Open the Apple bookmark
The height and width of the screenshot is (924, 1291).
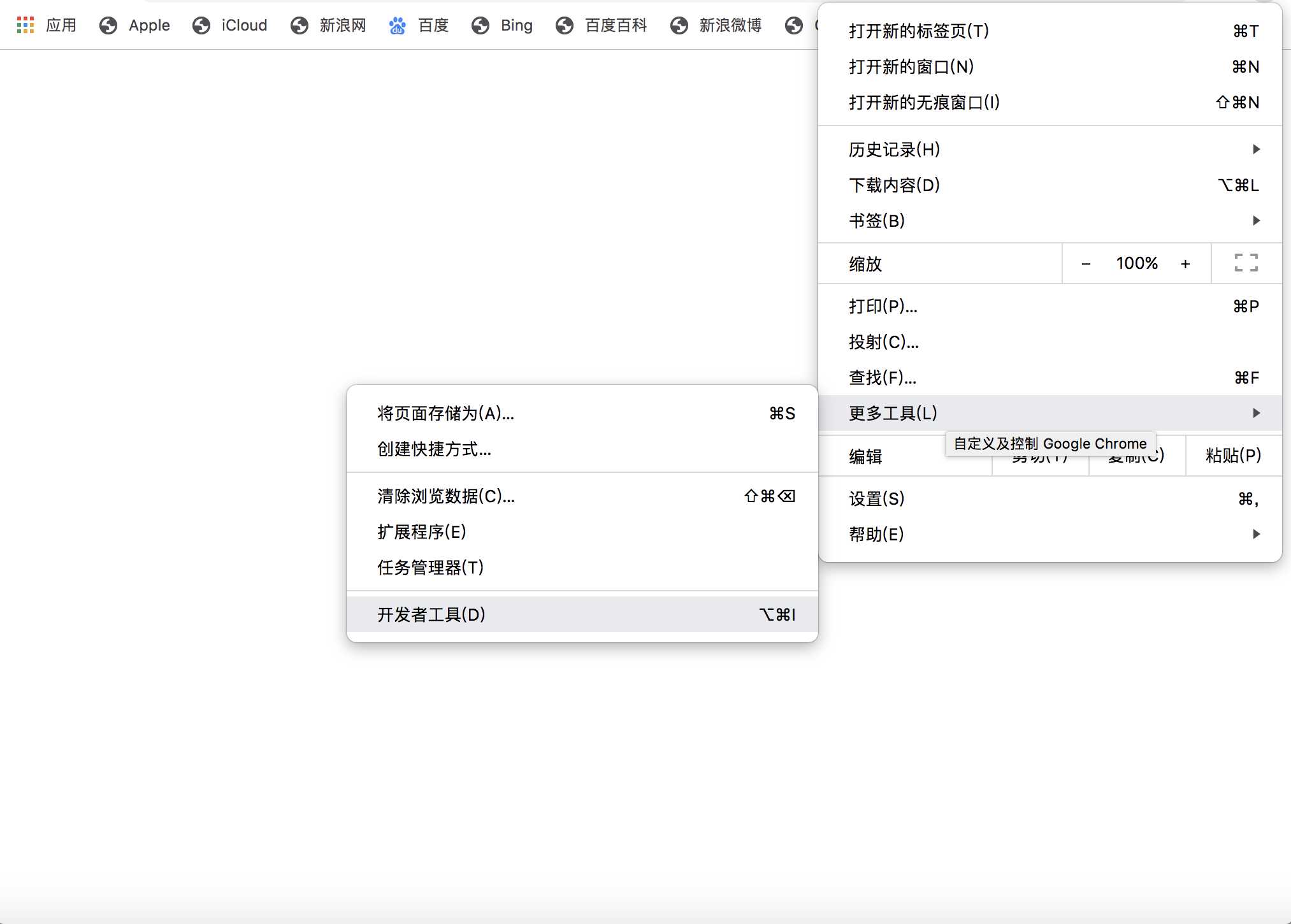tap(148, 25)
